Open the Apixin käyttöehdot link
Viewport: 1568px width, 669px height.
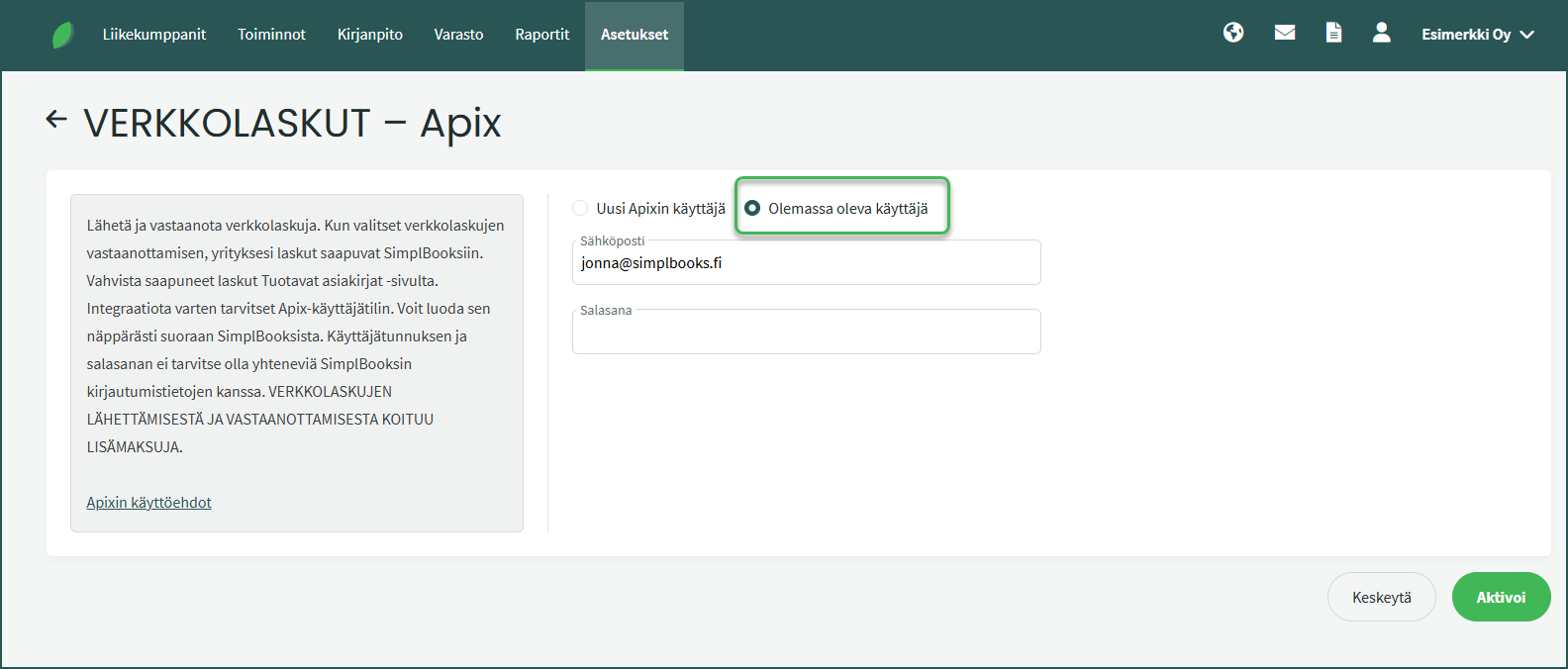tap(148, 503)
